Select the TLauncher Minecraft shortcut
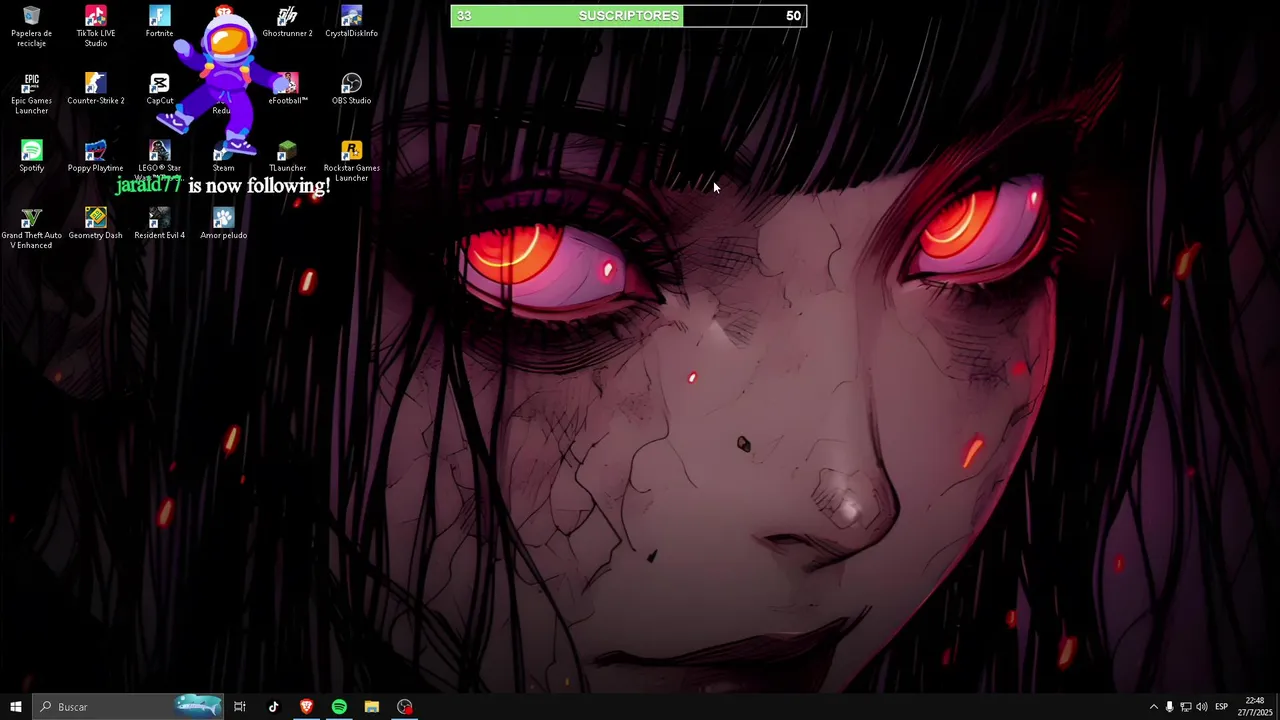Screen dimensions: 1280x720 [287, 156]
